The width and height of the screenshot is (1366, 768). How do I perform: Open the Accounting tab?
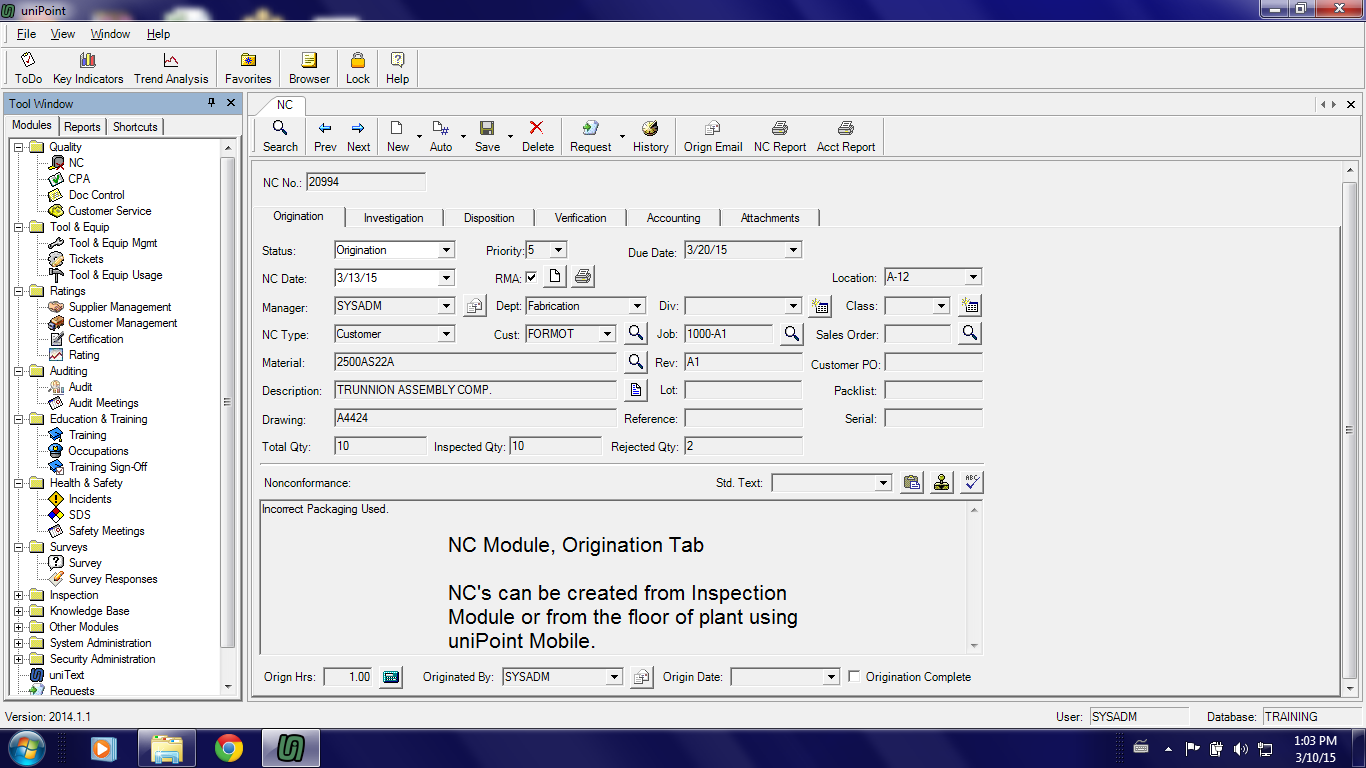[673, 218]
